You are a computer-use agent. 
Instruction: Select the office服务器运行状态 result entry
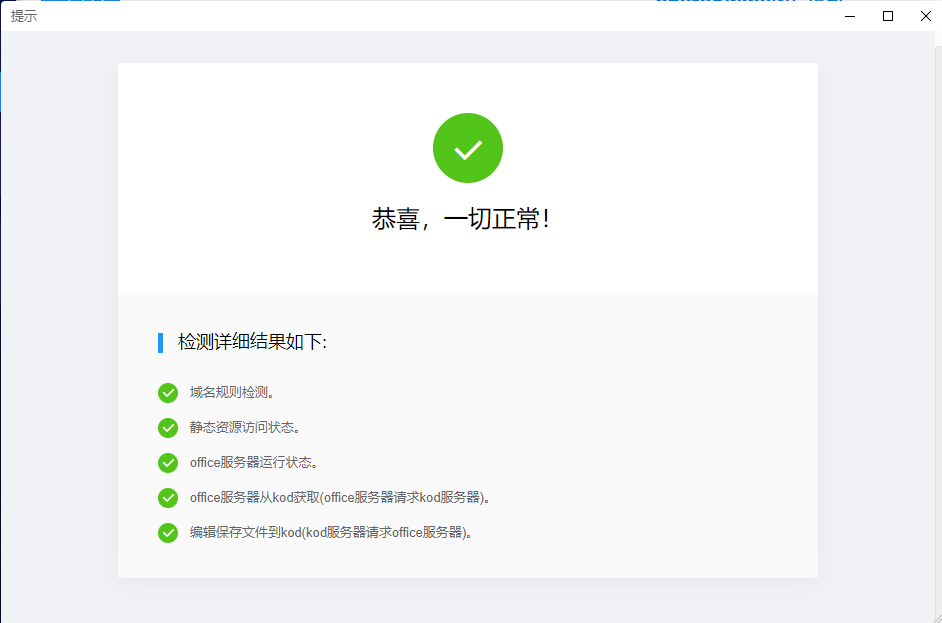click(253, 462)
